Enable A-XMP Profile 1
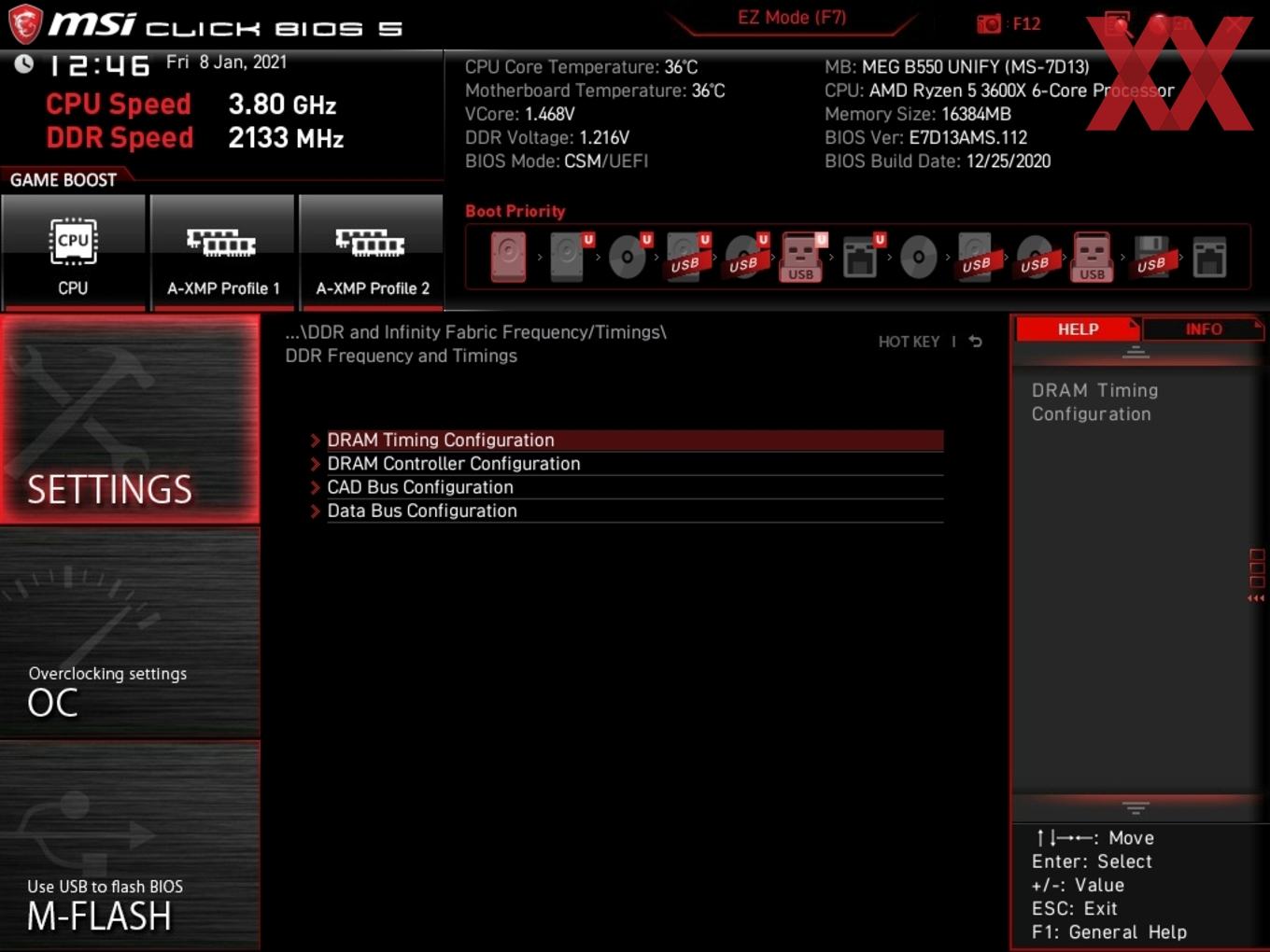This screenshot has height=952, width=1270. click(222, 252)
